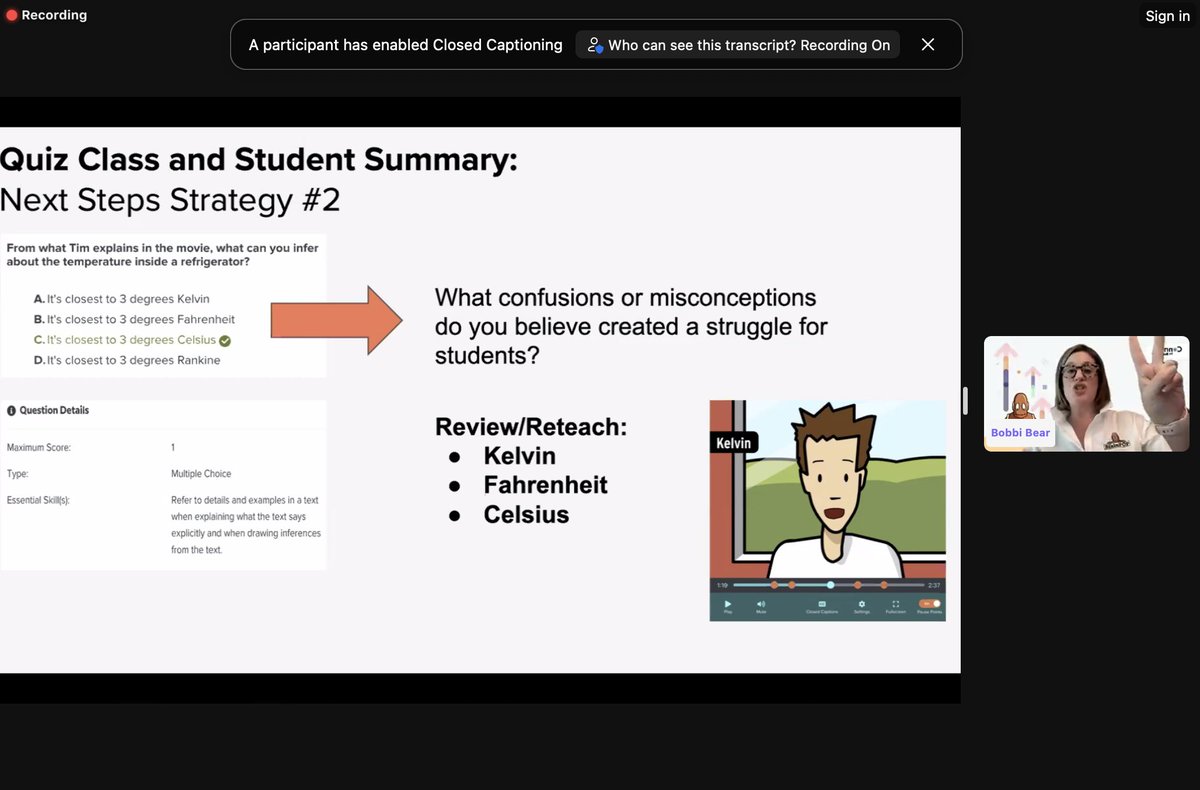Turn on Closed Captions in the video player
Image resolution: width=1200 pixels, height=790 pixels.
click(x=822, y=606)
